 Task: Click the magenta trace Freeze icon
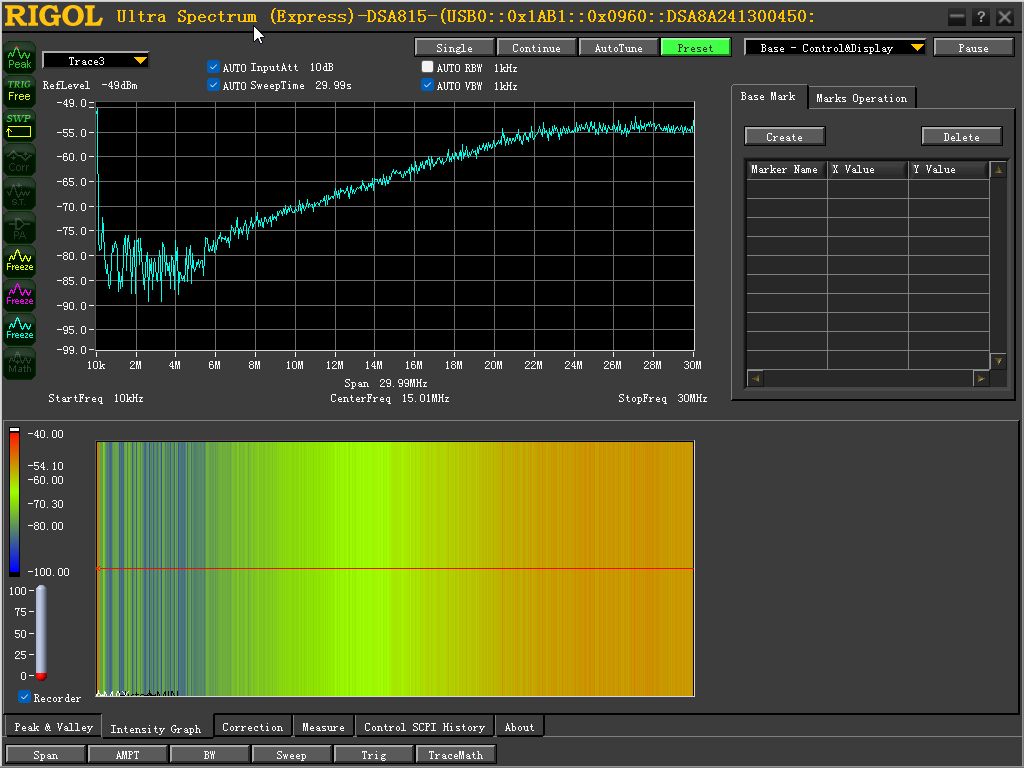(19, 295)
